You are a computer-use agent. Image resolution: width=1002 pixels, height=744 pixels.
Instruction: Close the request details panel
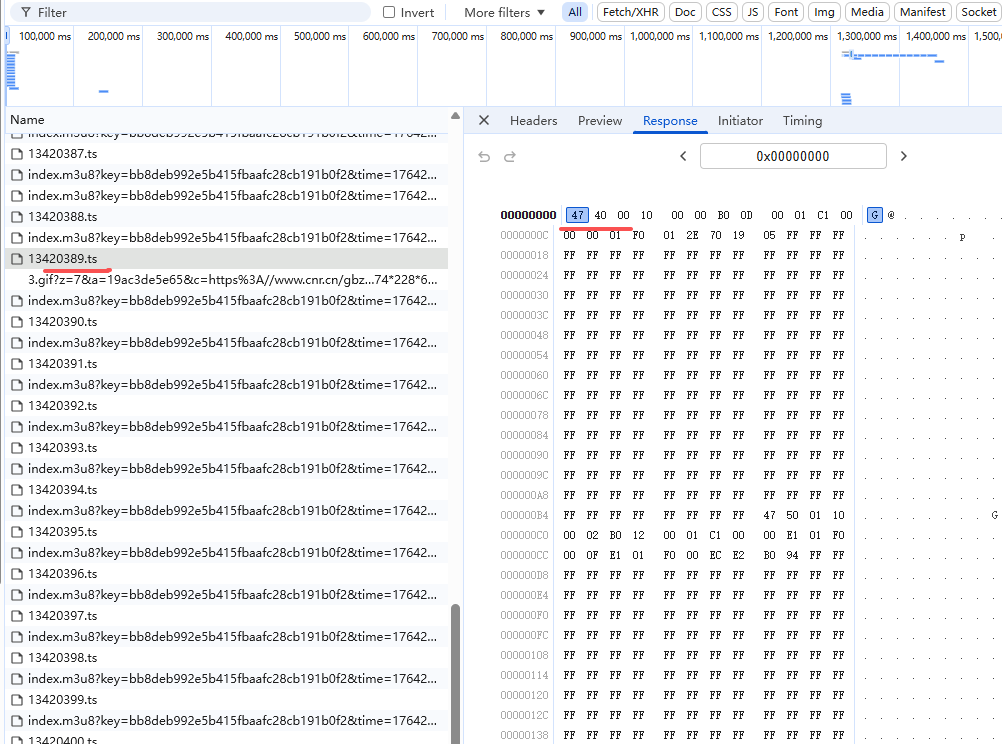484,120
